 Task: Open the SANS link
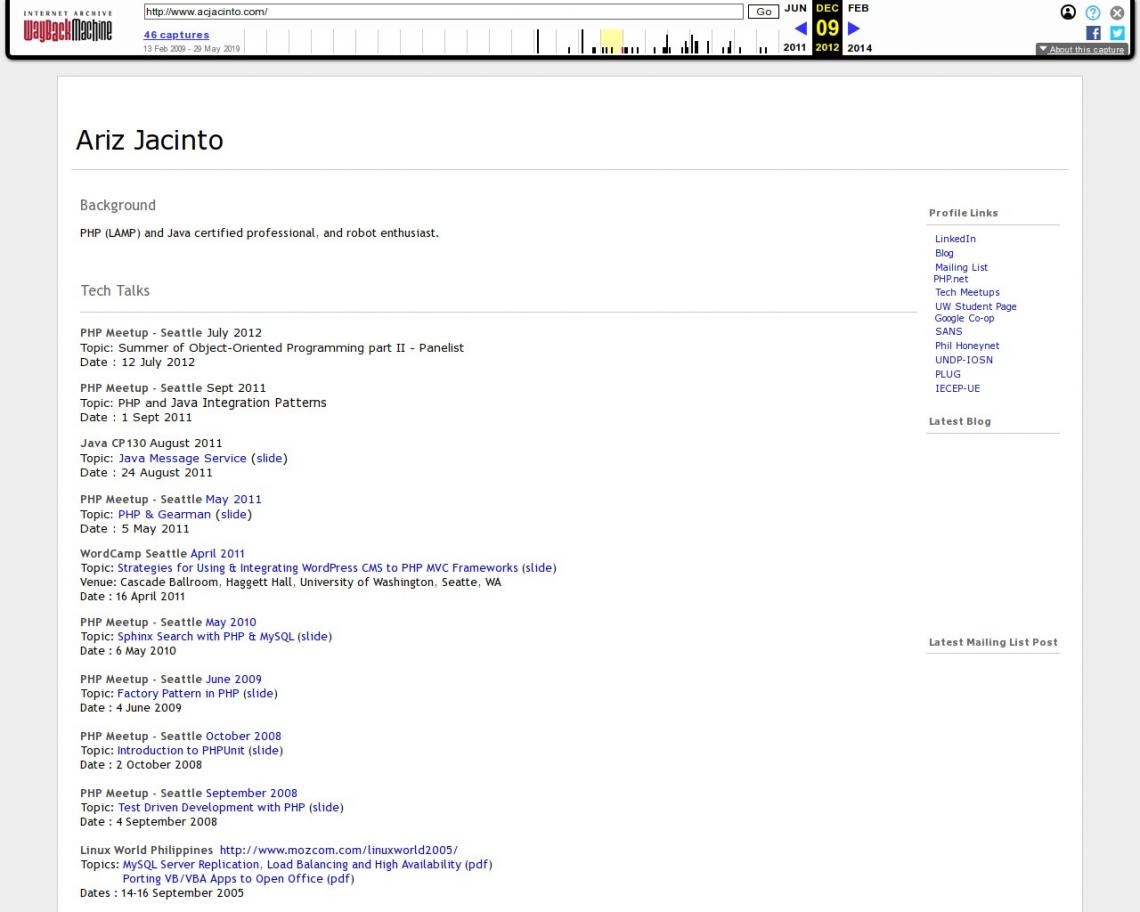(949, 331)
